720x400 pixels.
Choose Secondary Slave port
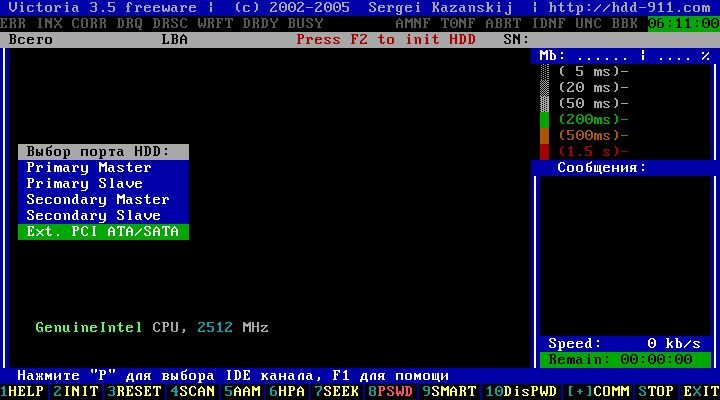pos(103,215)
